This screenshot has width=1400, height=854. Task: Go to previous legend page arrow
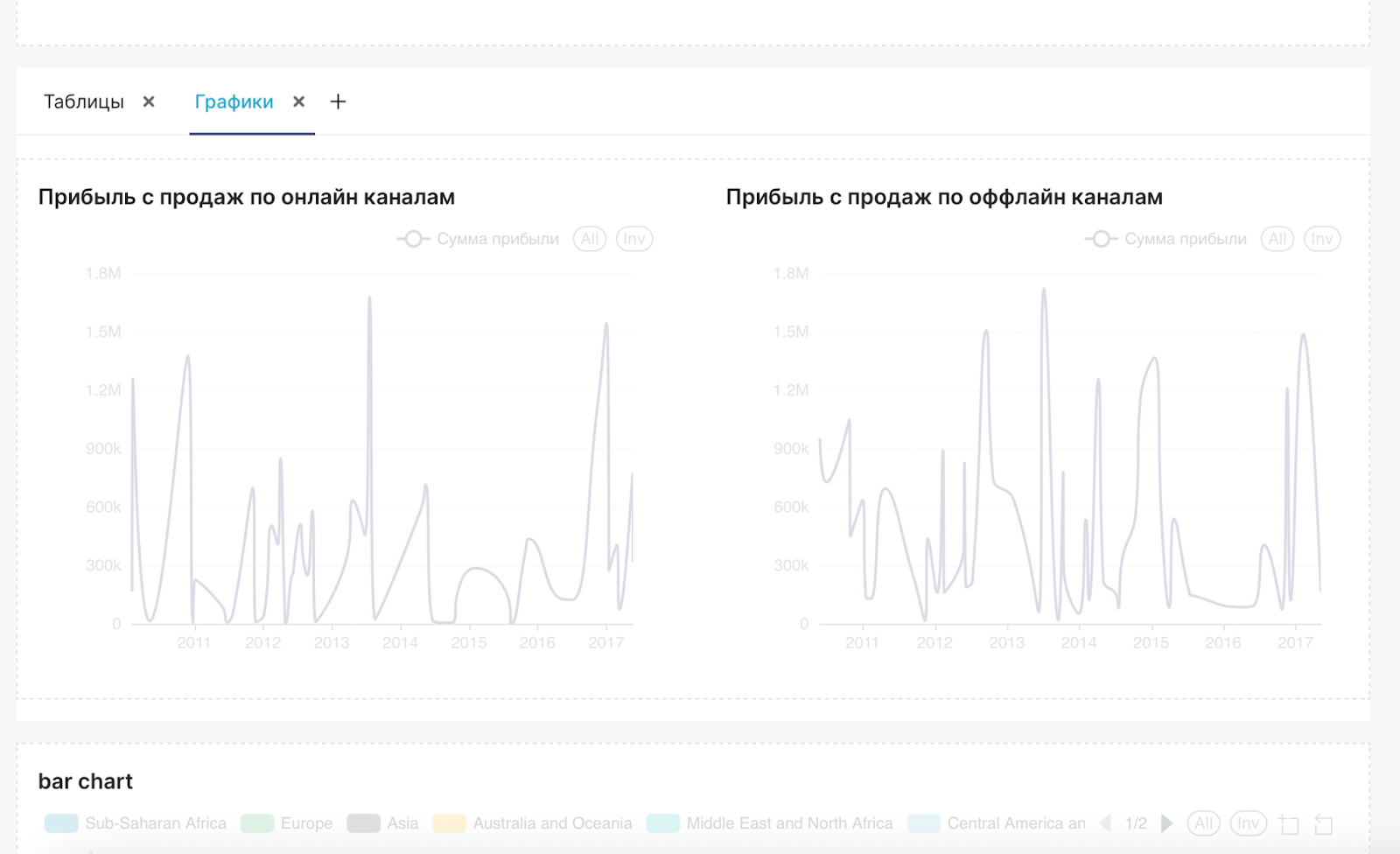point(1105,823)
